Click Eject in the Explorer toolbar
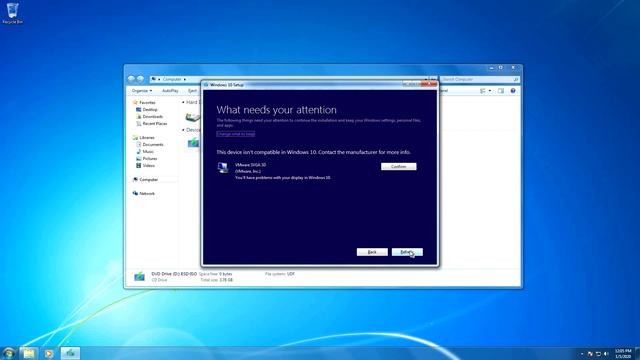Screen dimensions: 640x360 point(192,91)
